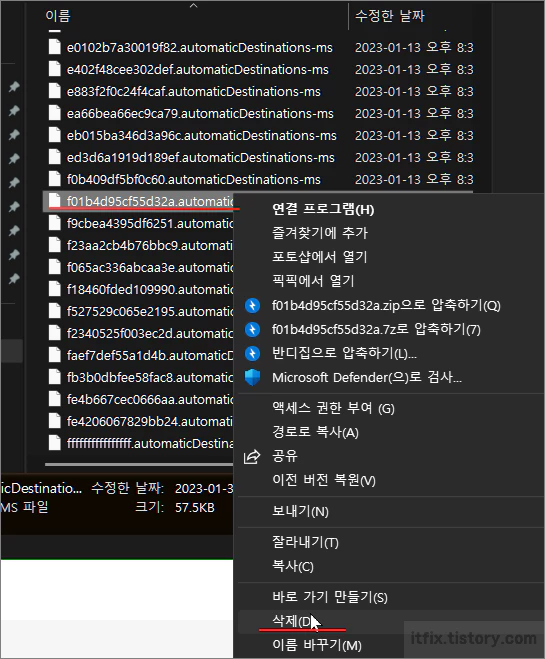Click file icon of e402f48cee302def file
Image resolution: width=545 pixels, height=659 pixels.
(55, 69)
